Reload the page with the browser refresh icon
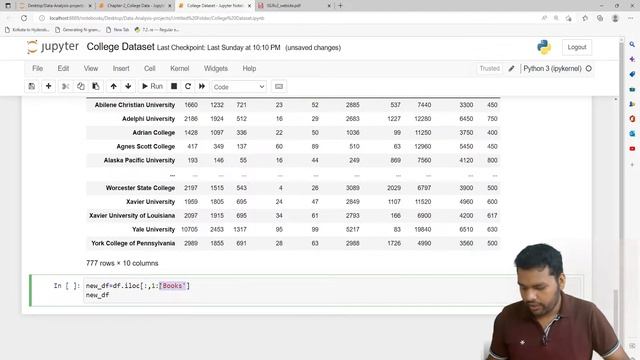The width and height of the screenshot is (640, 360). point(24,18)
